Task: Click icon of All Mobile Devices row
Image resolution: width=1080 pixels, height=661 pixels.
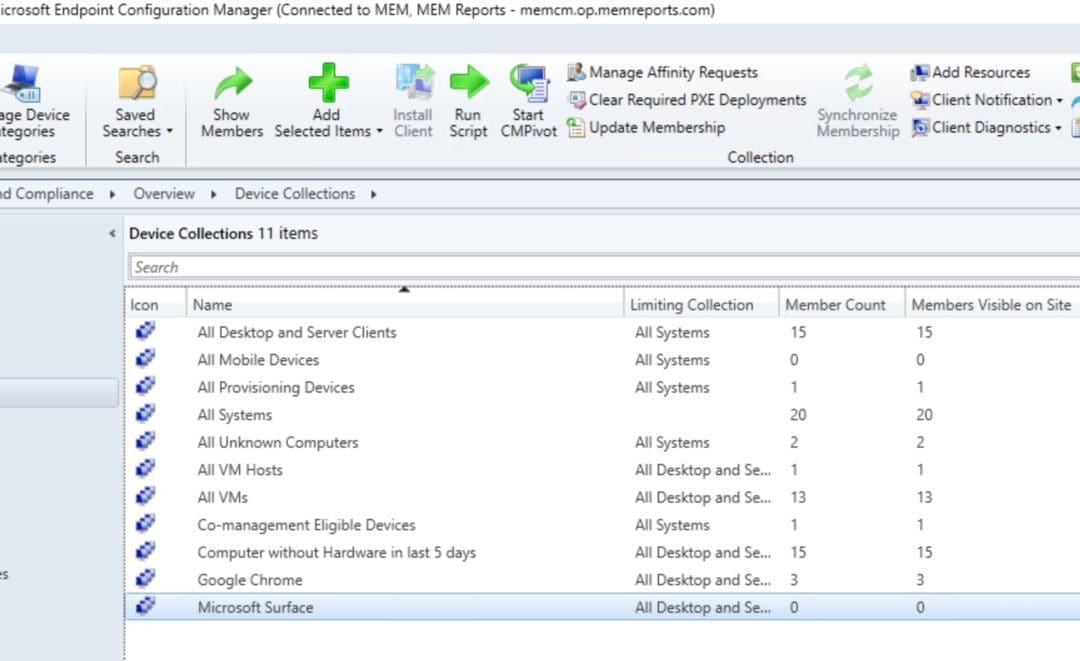Action: (x=145, y=359)
